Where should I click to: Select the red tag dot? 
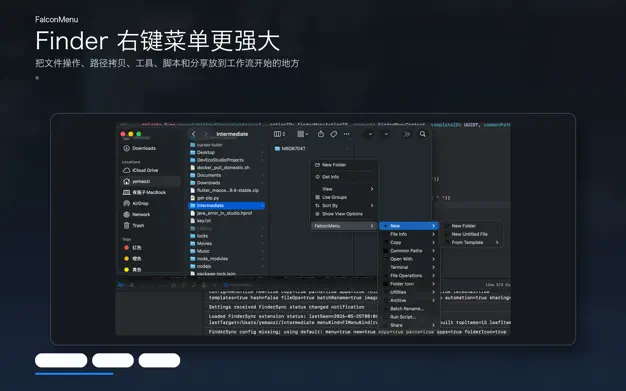(x=127, y=248)
